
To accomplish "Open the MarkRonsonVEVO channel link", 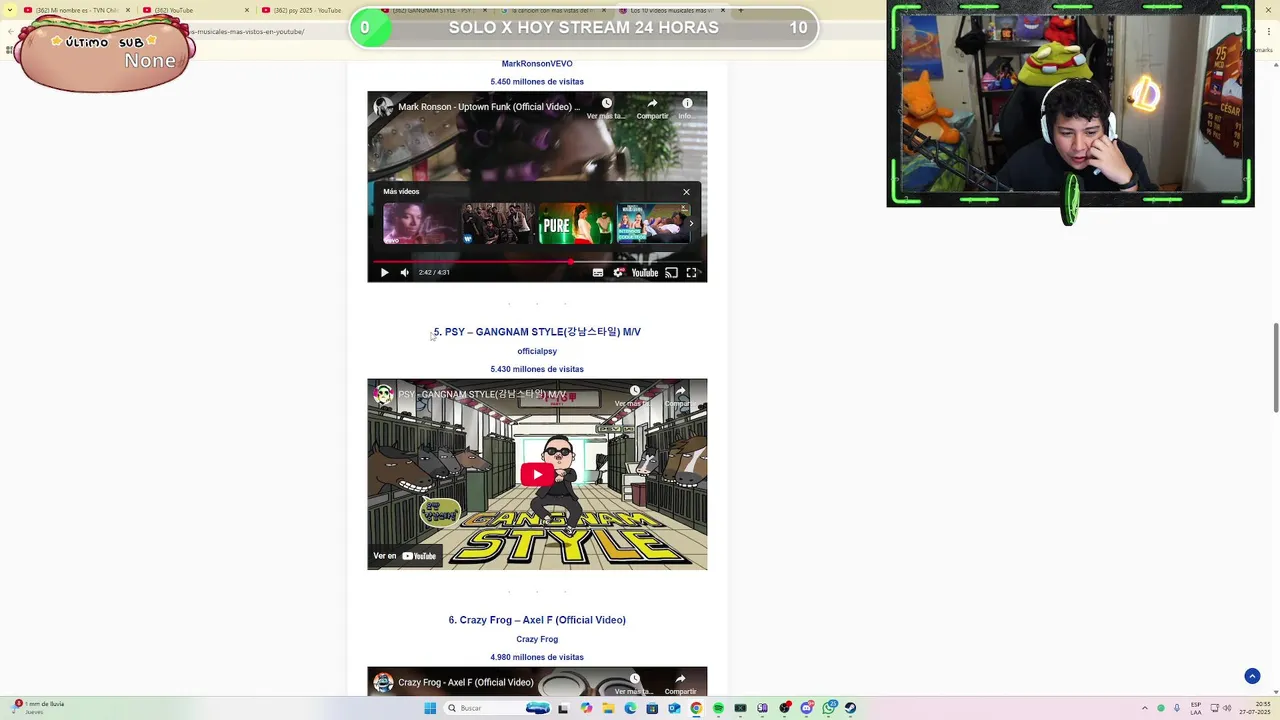I will point(537,64).
